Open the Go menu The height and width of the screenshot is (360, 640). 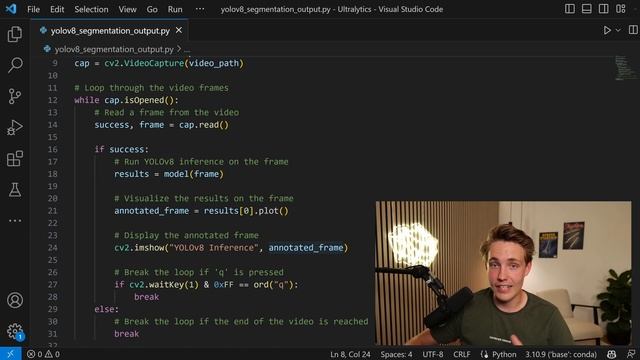pos(152,9)
